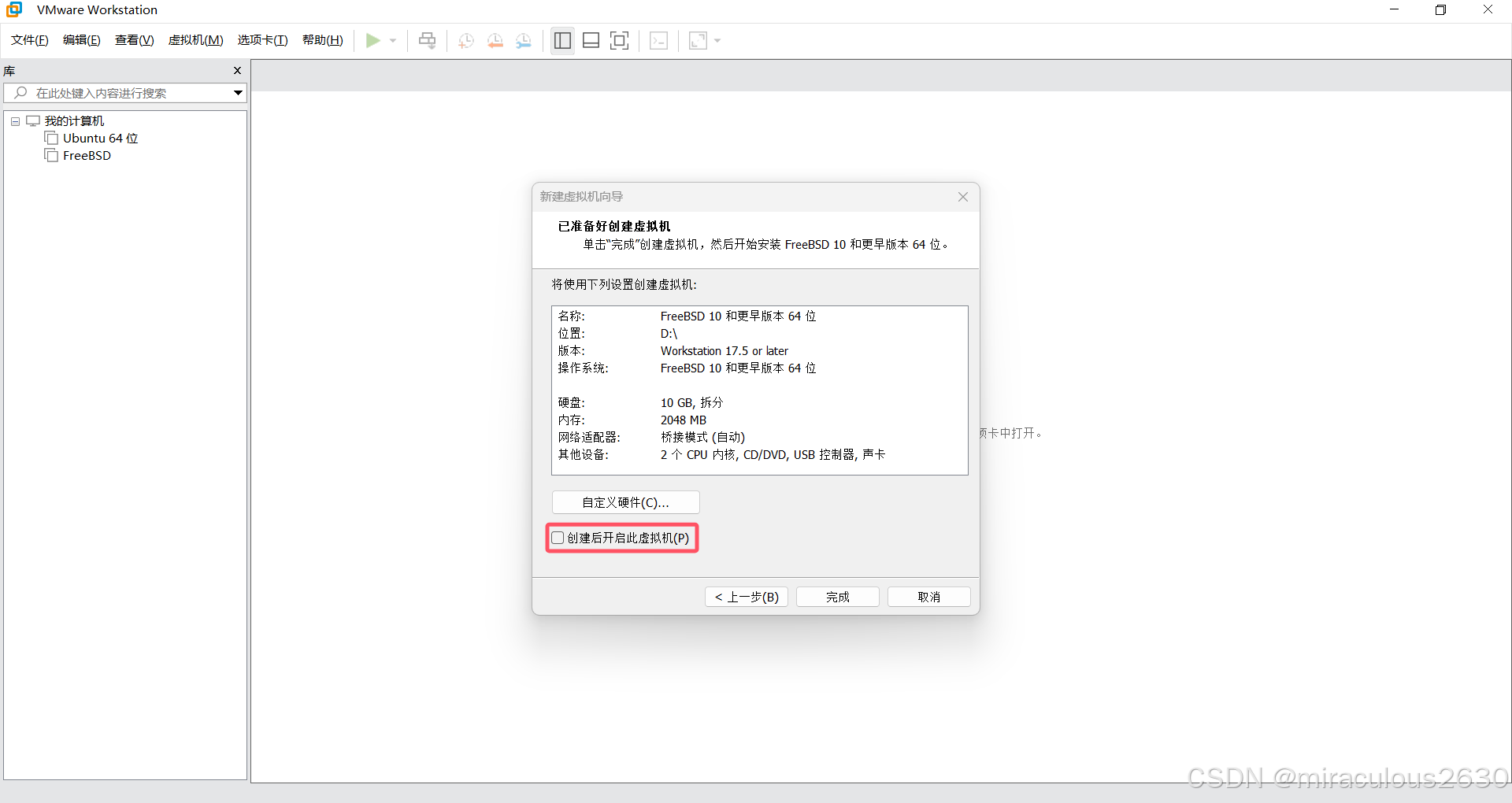Image resolution: width=1512 pixels, height=803 pixels.
Task: Click the Workstation 17.5 or later value
Action: tap(724, 350)
